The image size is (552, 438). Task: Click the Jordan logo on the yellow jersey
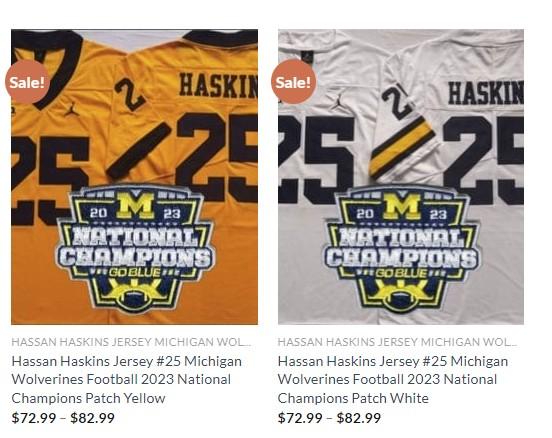(71, 110)
